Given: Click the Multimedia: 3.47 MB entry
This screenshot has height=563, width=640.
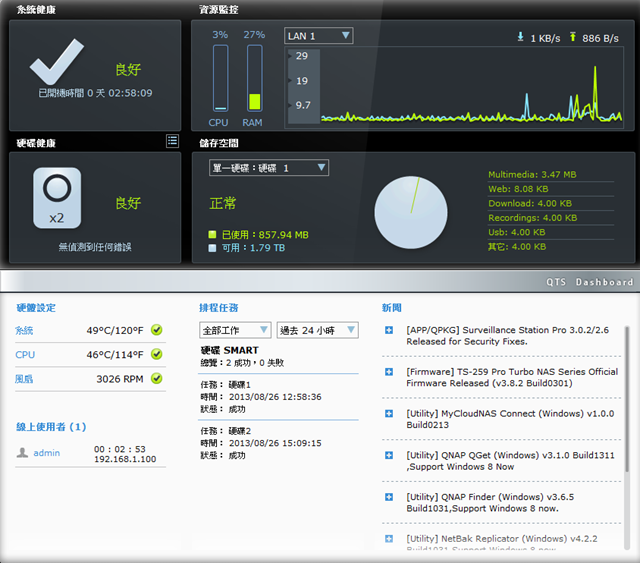Looking at the screenshot, I should click(532, 175).
